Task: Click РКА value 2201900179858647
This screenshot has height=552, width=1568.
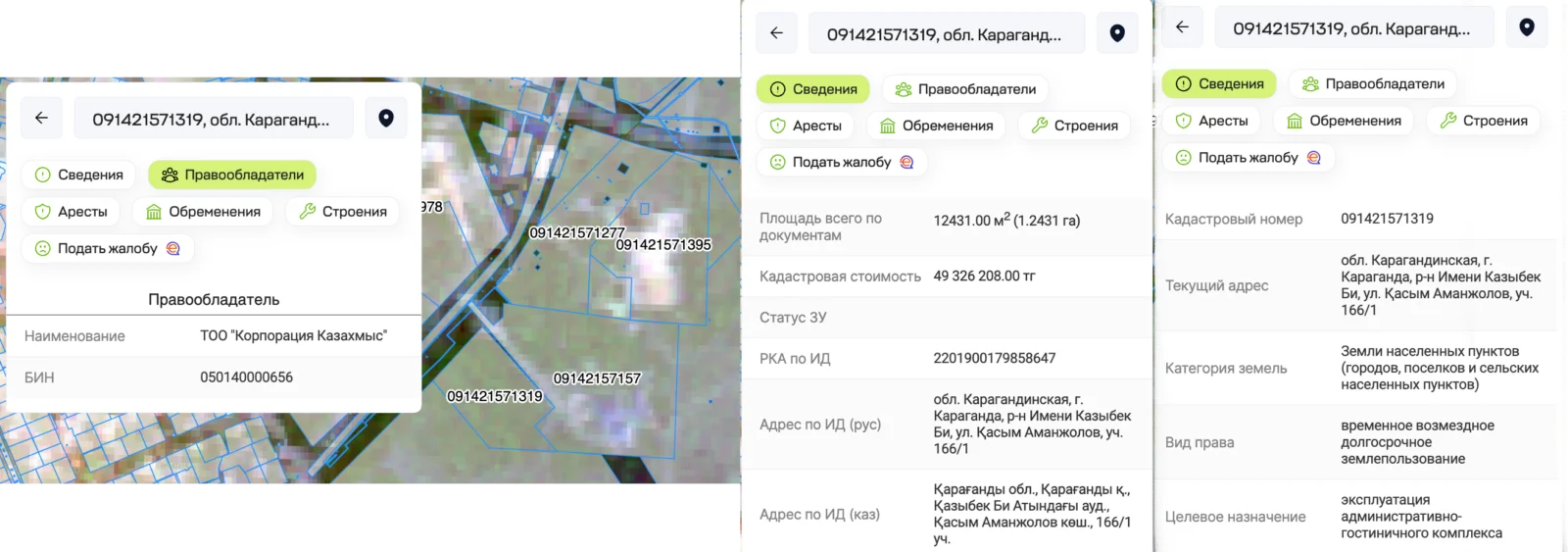Action: 995,358
